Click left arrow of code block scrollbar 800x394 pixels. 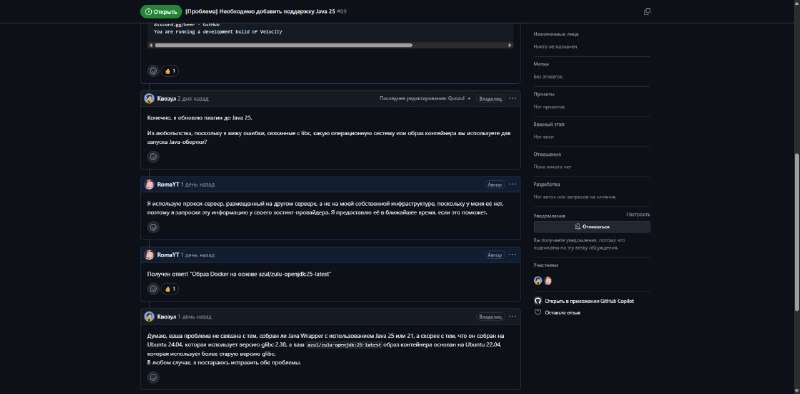[151, 45]
